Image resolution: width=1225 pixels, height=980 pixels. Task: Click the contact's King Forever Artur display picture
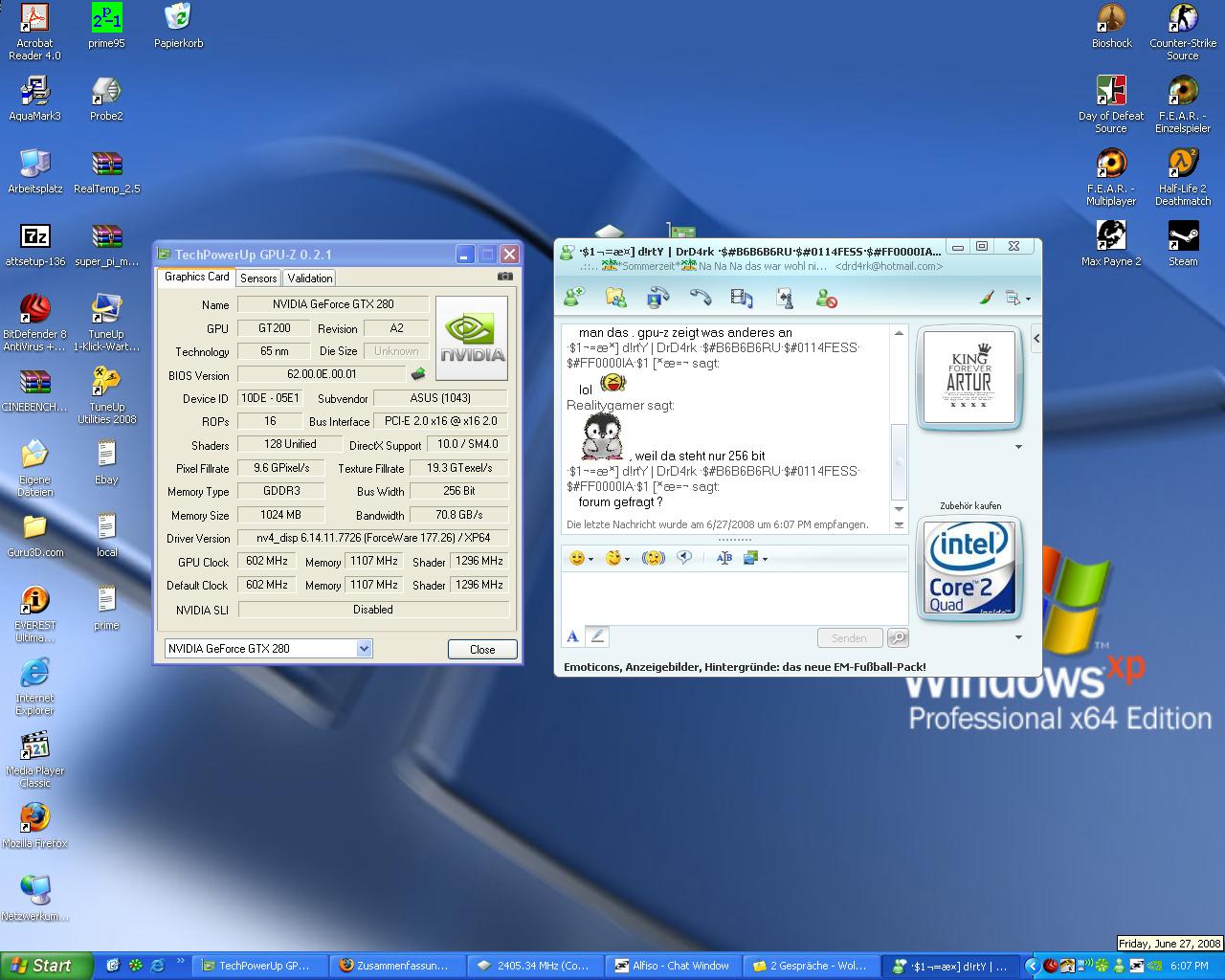pos(969,378)
